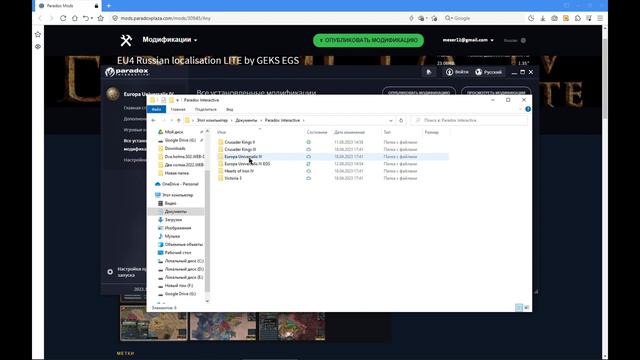Select Локальный диск (C:) in Explorer sidebar
This screenshot has height=360, width=640.
tap(184, 261)
